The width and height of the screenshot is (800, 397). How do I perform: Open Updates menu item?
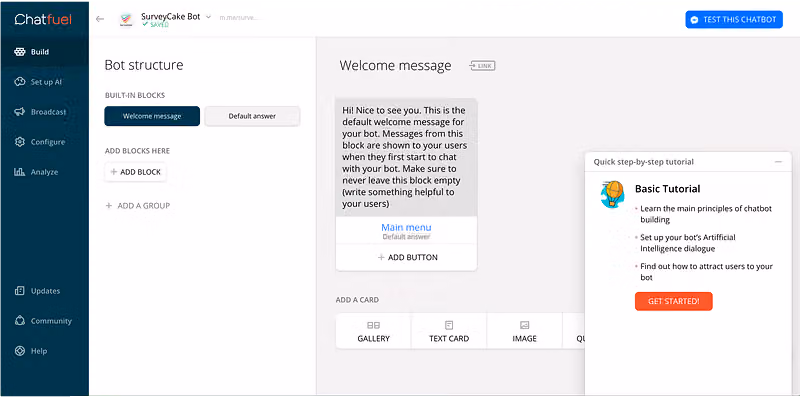44,291
